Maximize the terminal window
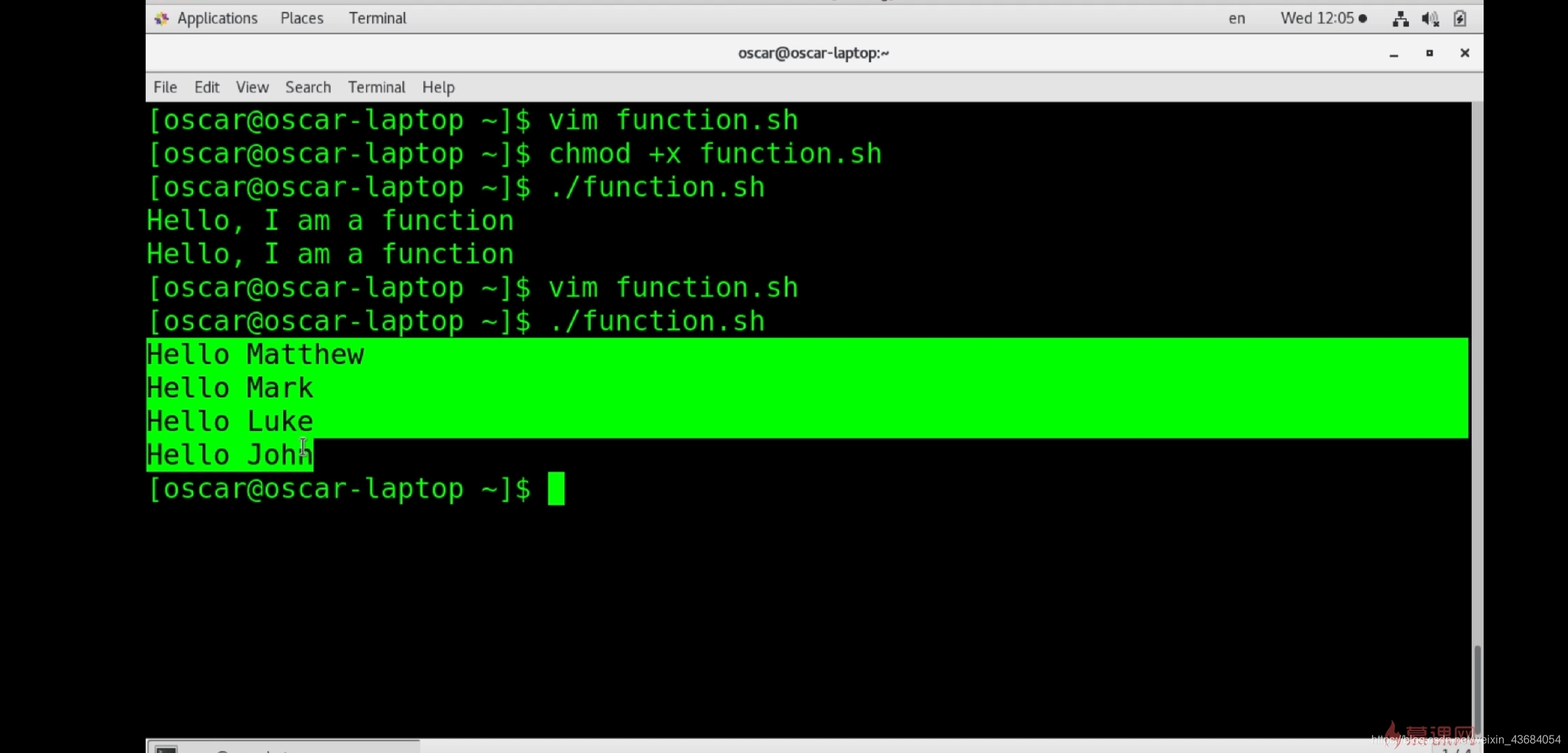Image resolution: width=1568 pixels, height=753 pixels. pyautogui.click(x=1429, y=53)
